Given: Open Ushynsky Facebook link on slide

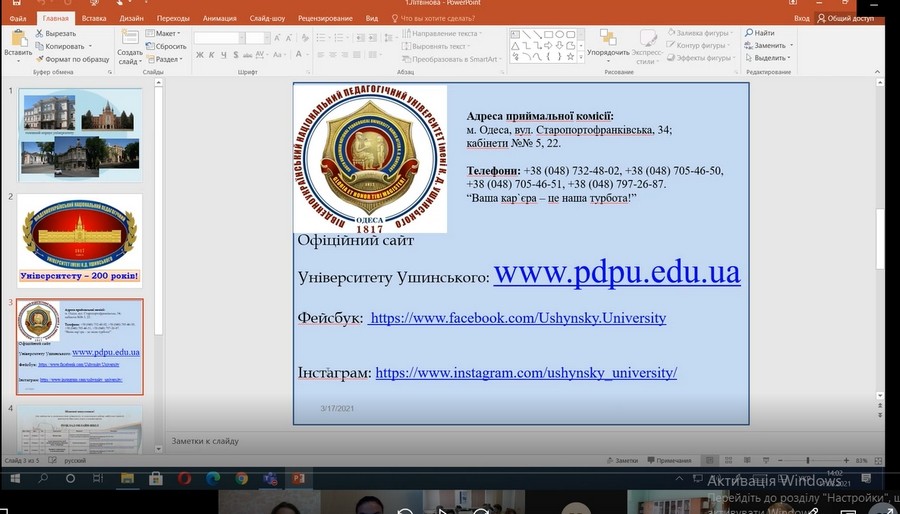Looking at the screenshot, I should 517,318.
